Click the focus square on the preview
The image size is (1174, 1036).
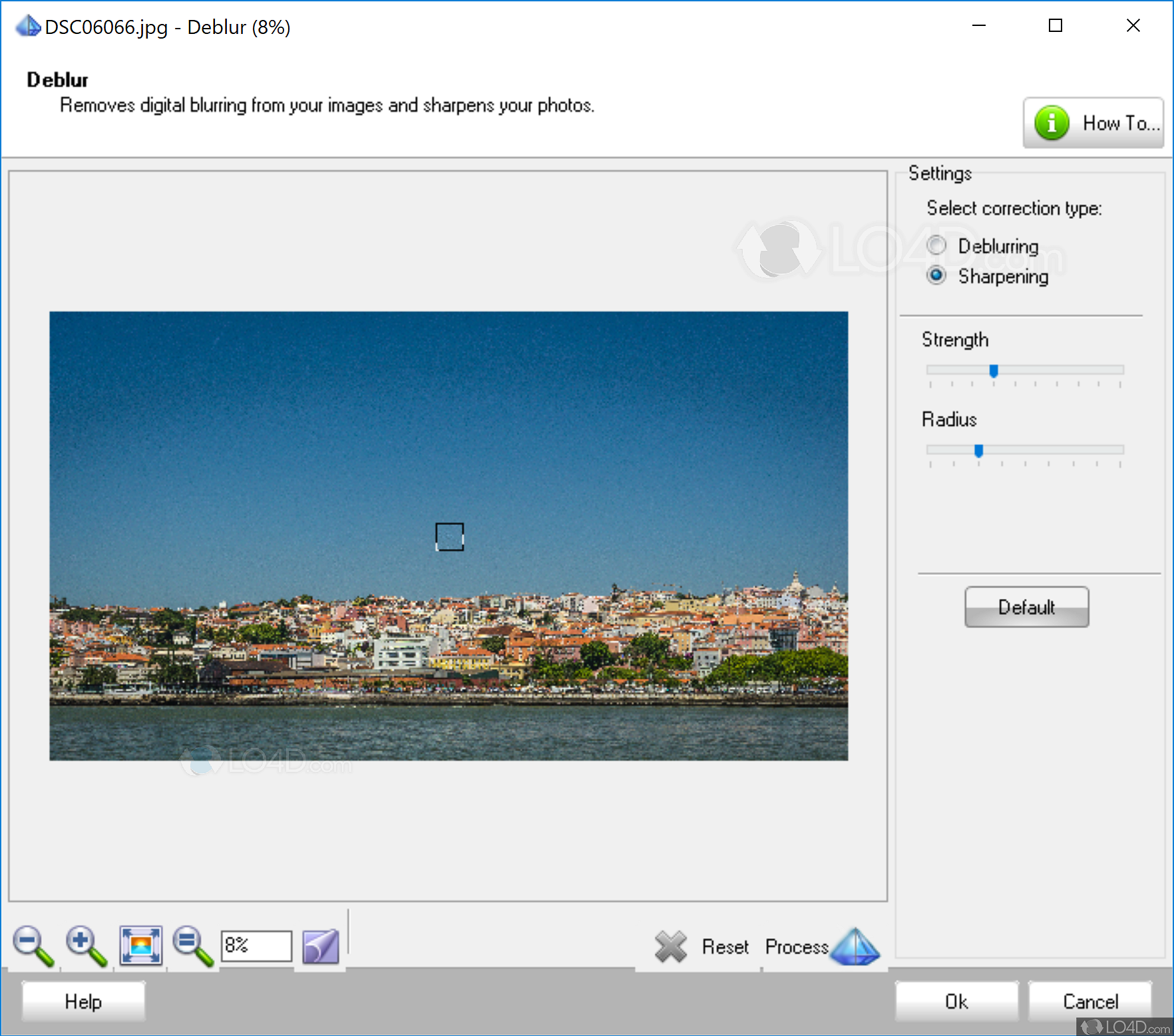[x=449, y=538]
